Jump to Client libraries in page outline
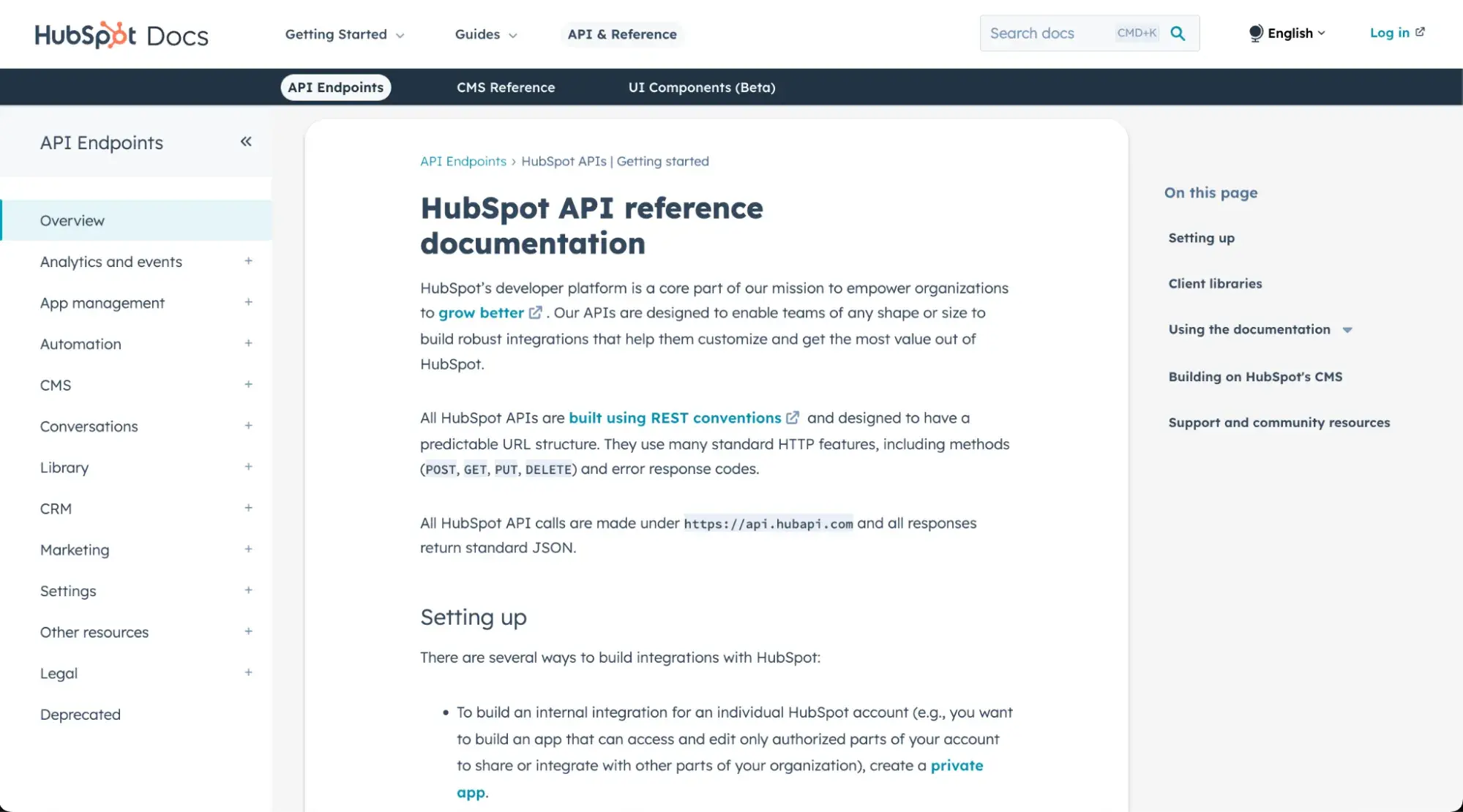 tap(1216, 283)
